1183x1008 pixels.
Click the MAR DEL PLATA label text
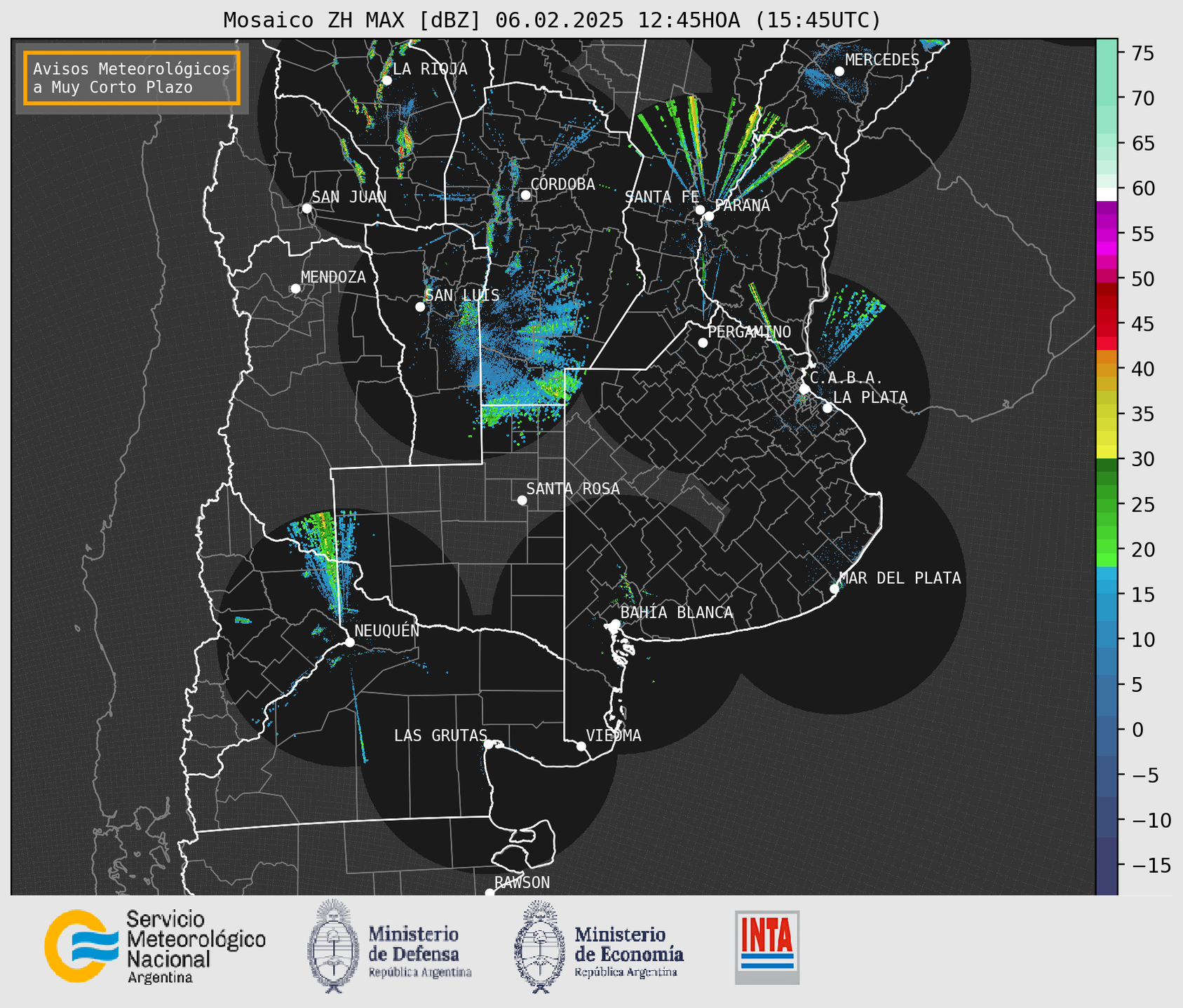tap(900, 578)
